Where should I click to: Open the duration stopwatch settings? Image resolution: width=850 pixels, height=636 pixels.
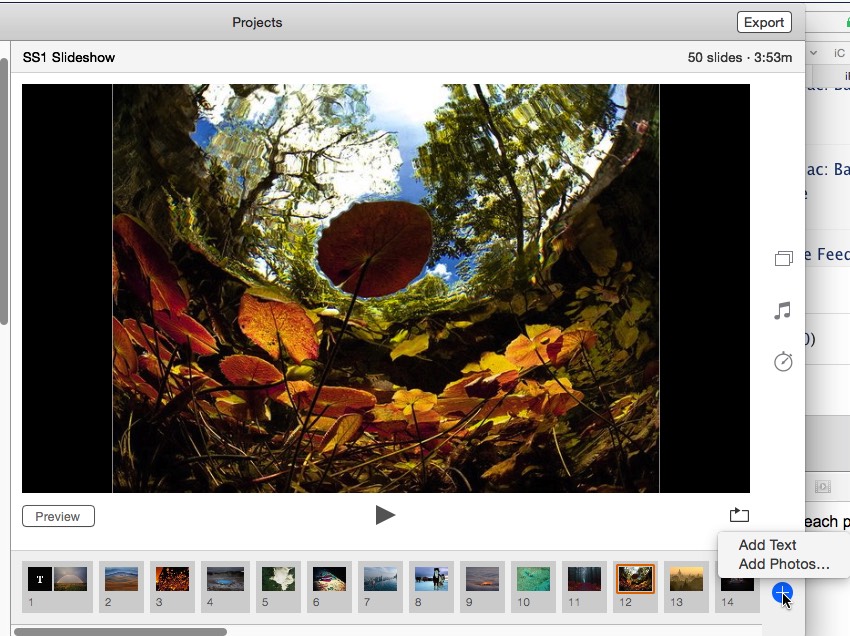click(x=783, y=362)
